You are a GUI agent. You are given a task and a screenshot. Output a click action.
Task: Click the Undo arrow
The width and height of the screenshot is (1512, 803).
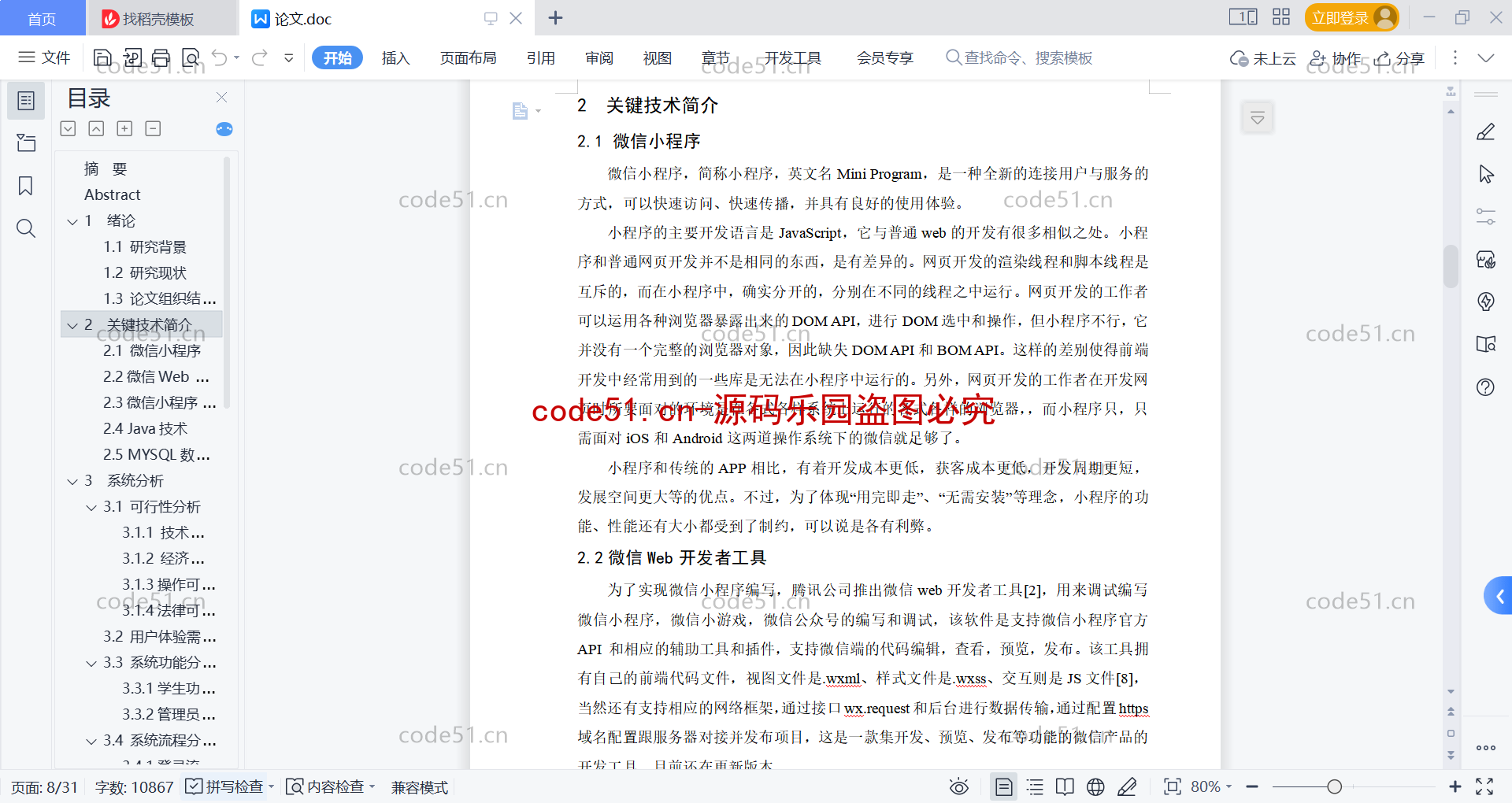[x=220, y=57]
